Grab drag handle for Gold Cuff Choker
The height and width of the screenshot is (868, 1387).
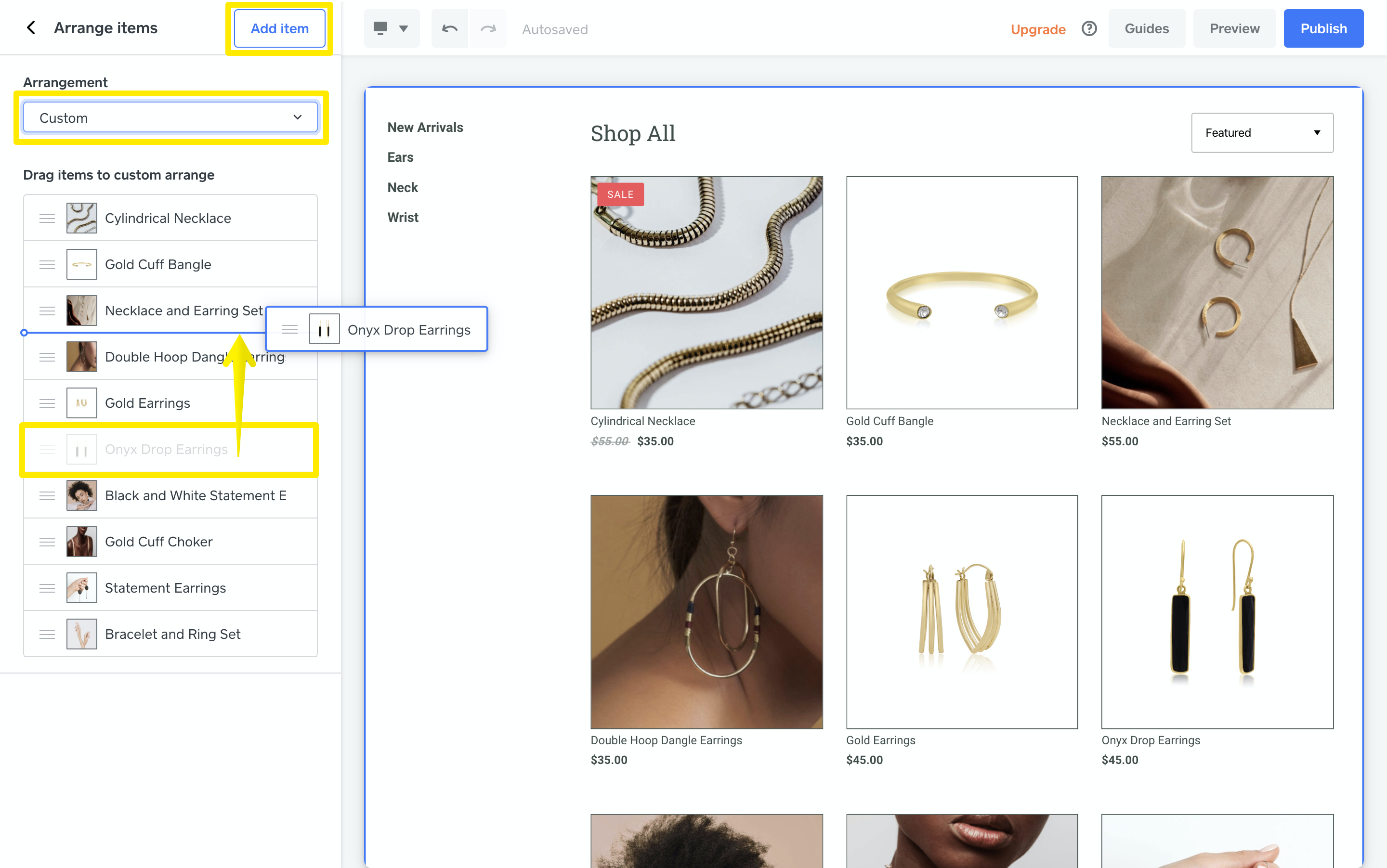coord(47,541)
